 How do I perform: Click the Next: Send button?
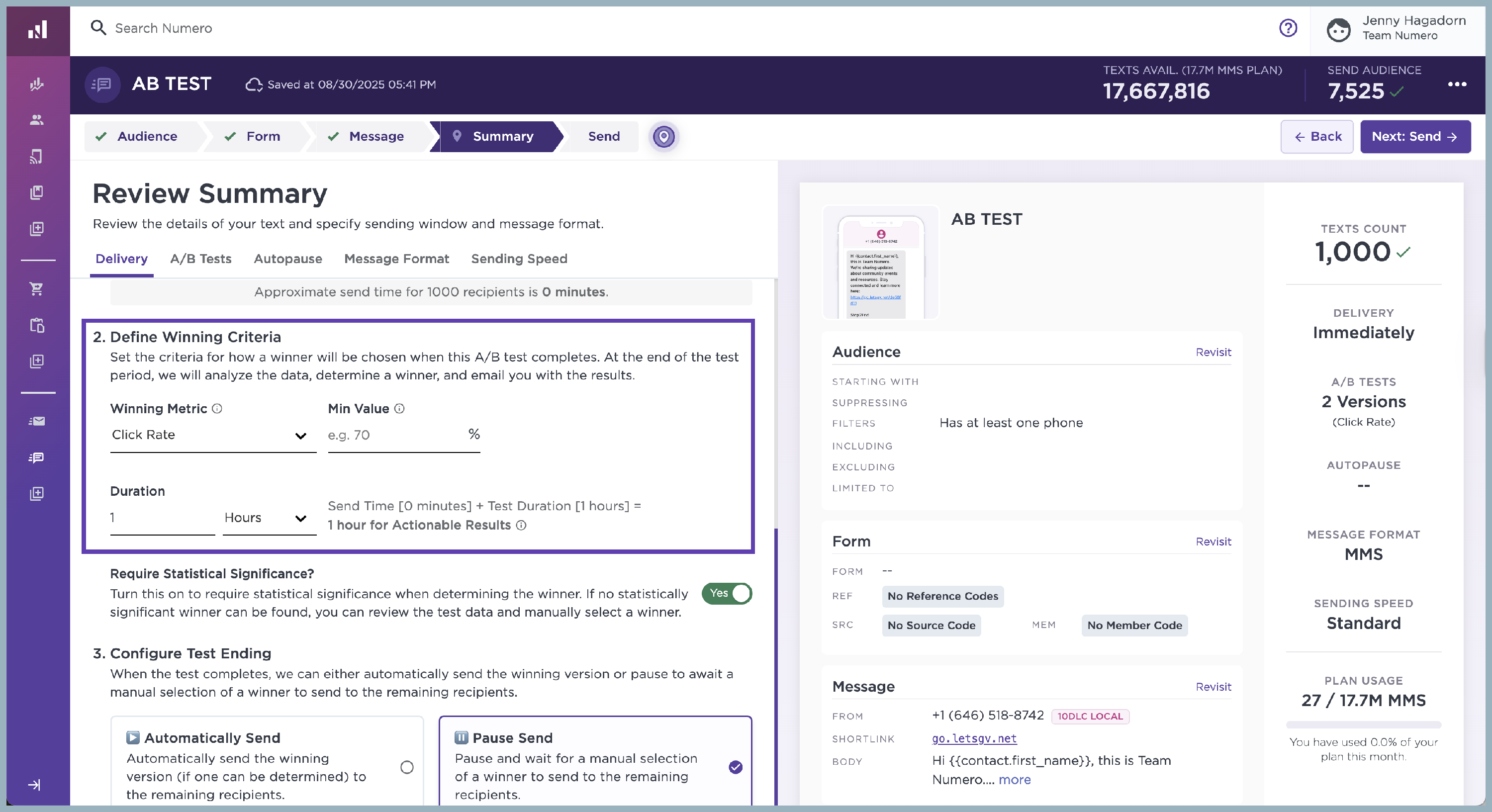[x=1414, y=137]
